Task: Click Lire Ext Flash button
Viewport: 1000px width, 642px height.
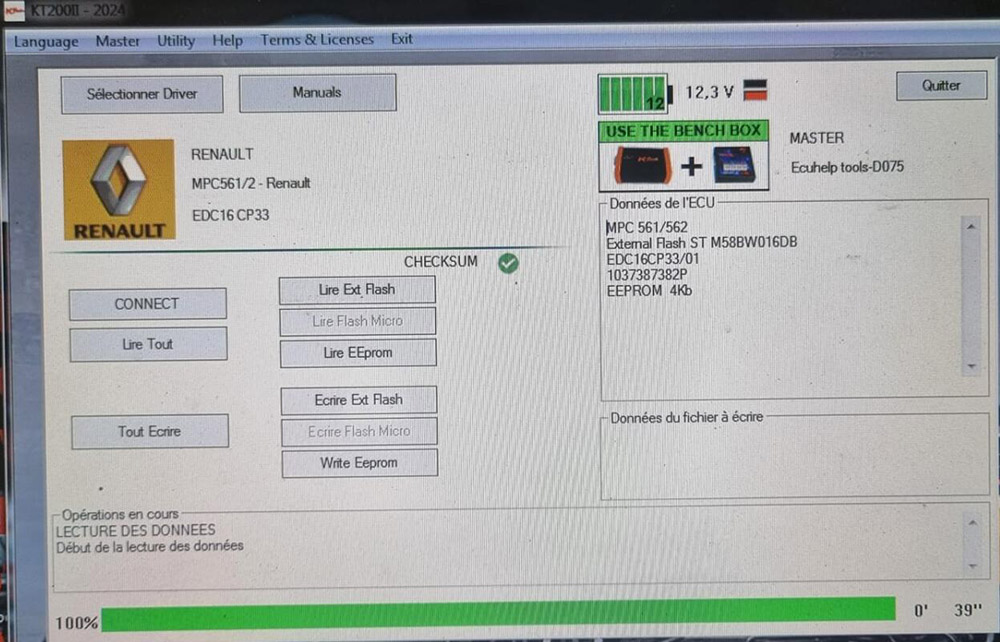Action: [x=357, y=290]
